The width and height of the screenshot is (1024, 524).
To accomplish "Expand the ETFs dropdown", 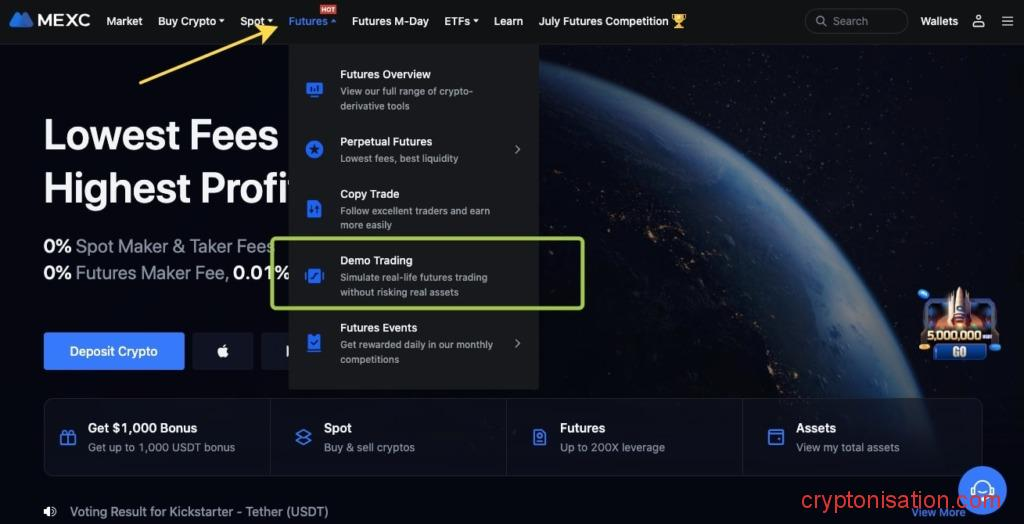I will pyautogui.click(x=461, y=22).
